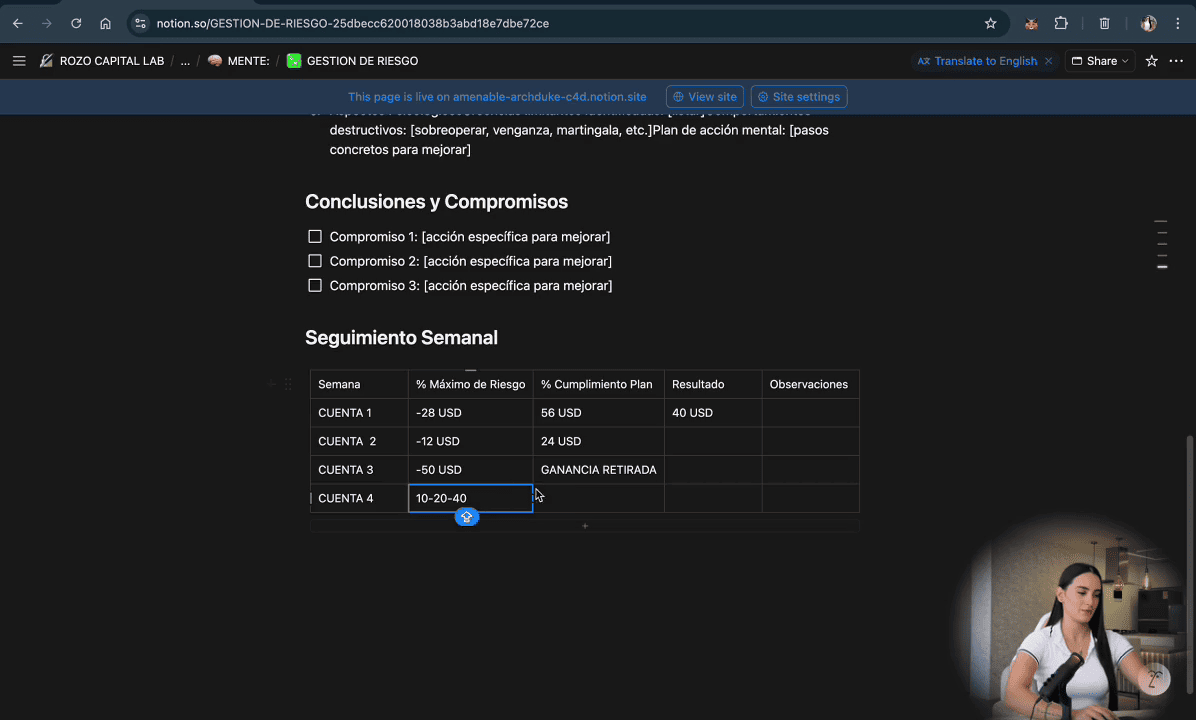1196x720 pixels.
Task: Open the three-dots page options menu
Action: [x=1176, y=61]
